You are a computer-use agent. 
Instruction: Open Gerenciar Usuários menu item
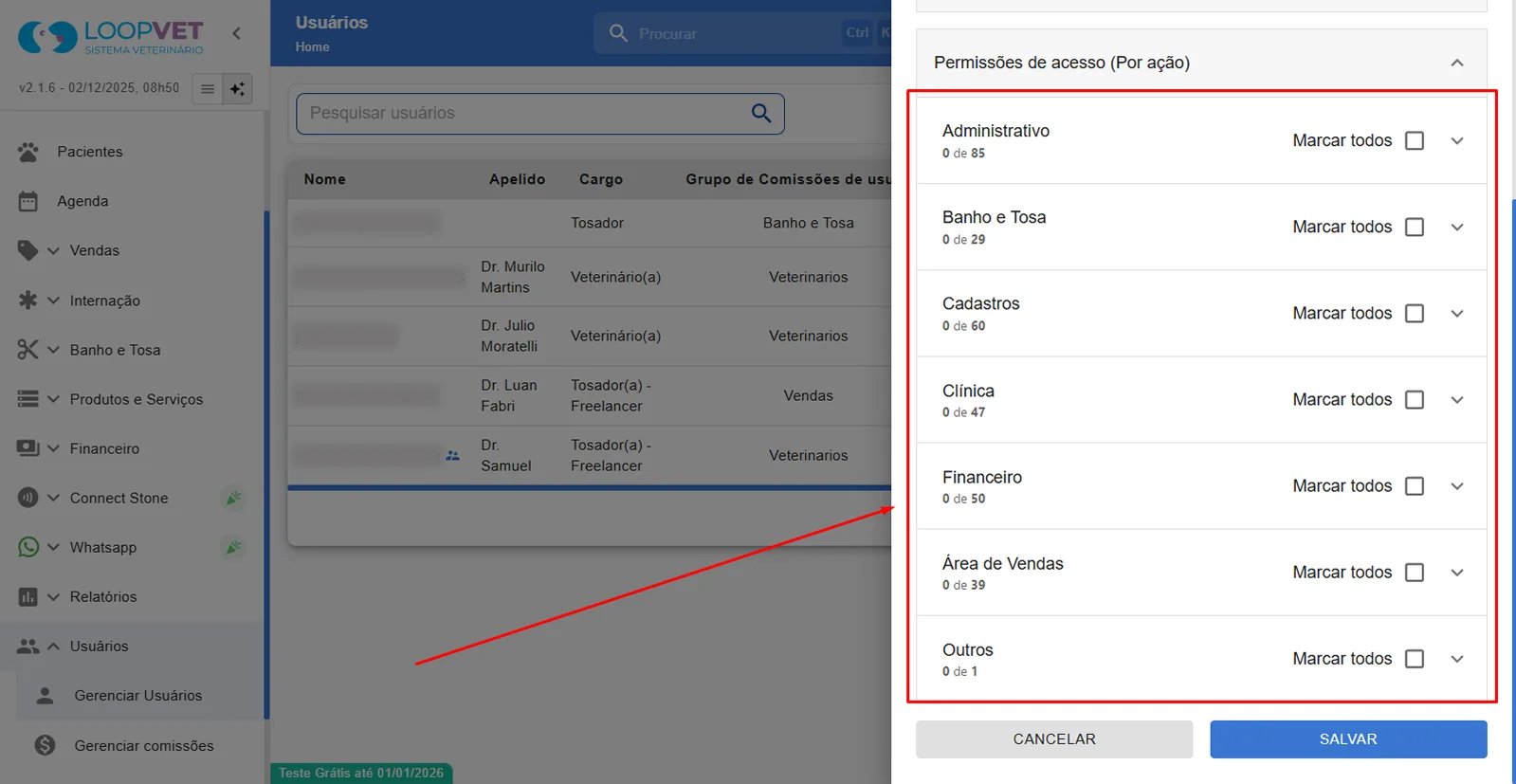(x=140, y=696)
